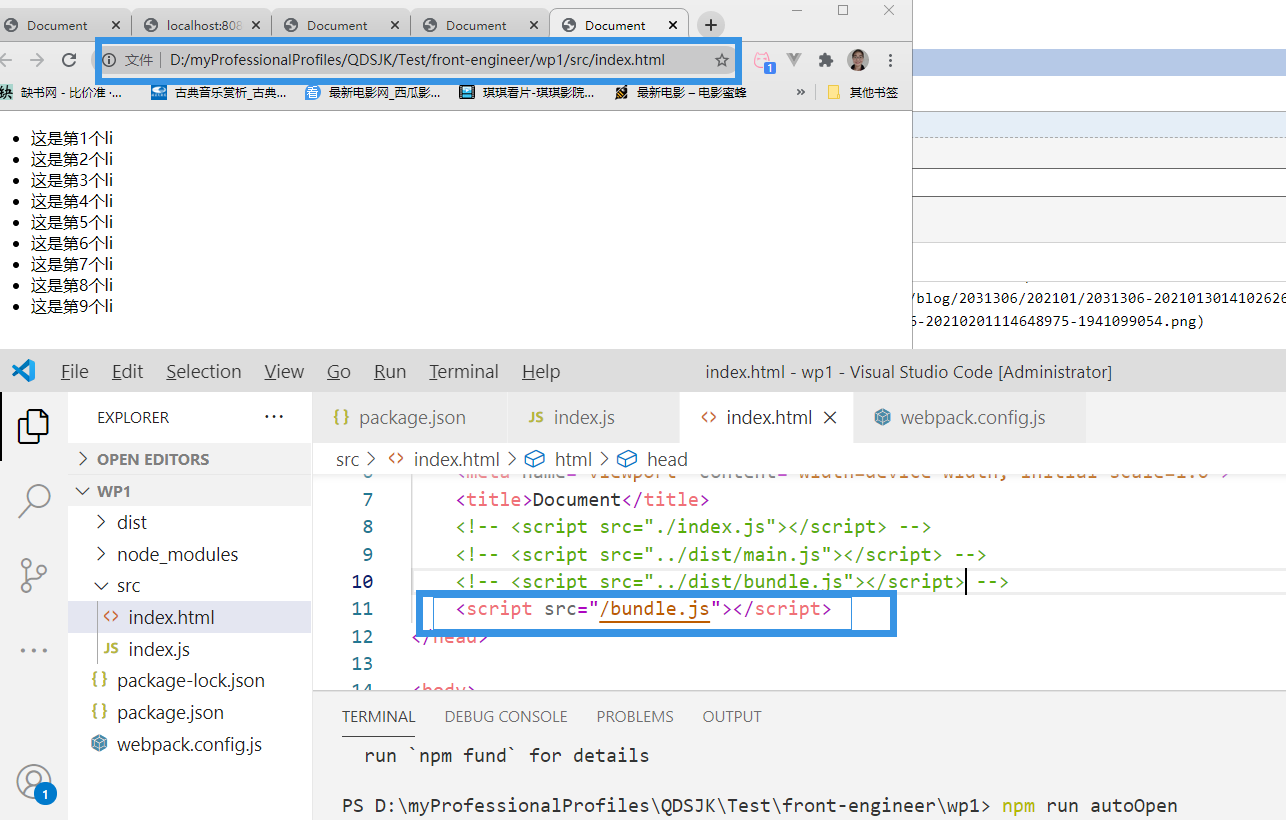The height and width of the screenshot is (820, 1286).
Task: Open the Chrome Extensions puzzle menu
Action: point(826,60)
